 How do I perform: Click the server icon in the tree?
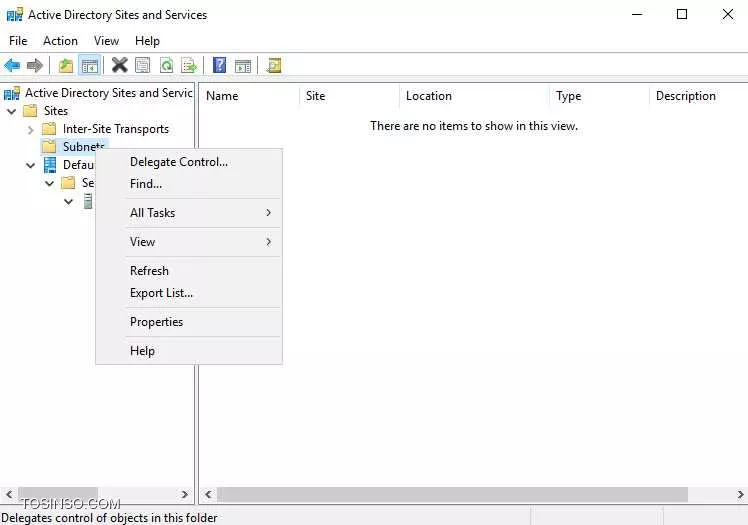(x=88, y=201)
